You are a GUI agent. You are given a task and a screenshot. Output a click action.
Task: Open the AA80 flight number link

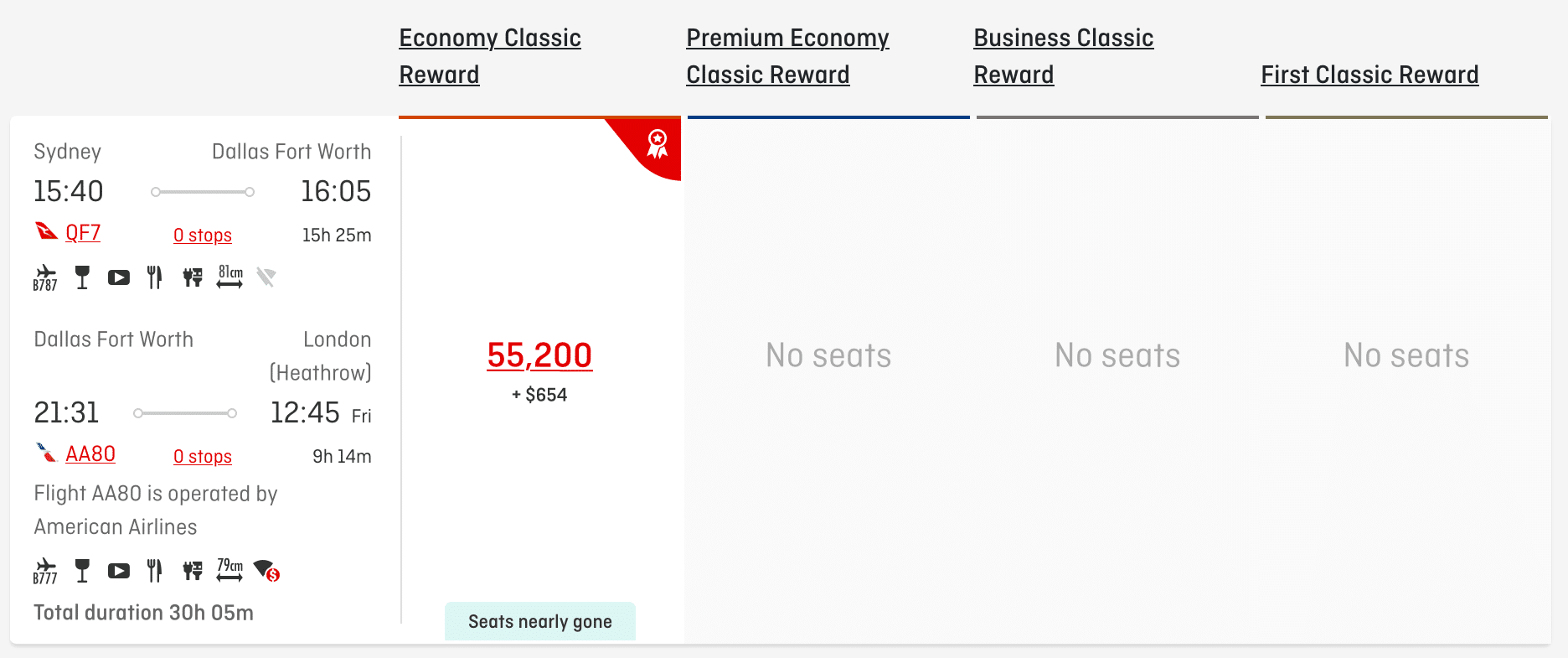pos(90,454)
